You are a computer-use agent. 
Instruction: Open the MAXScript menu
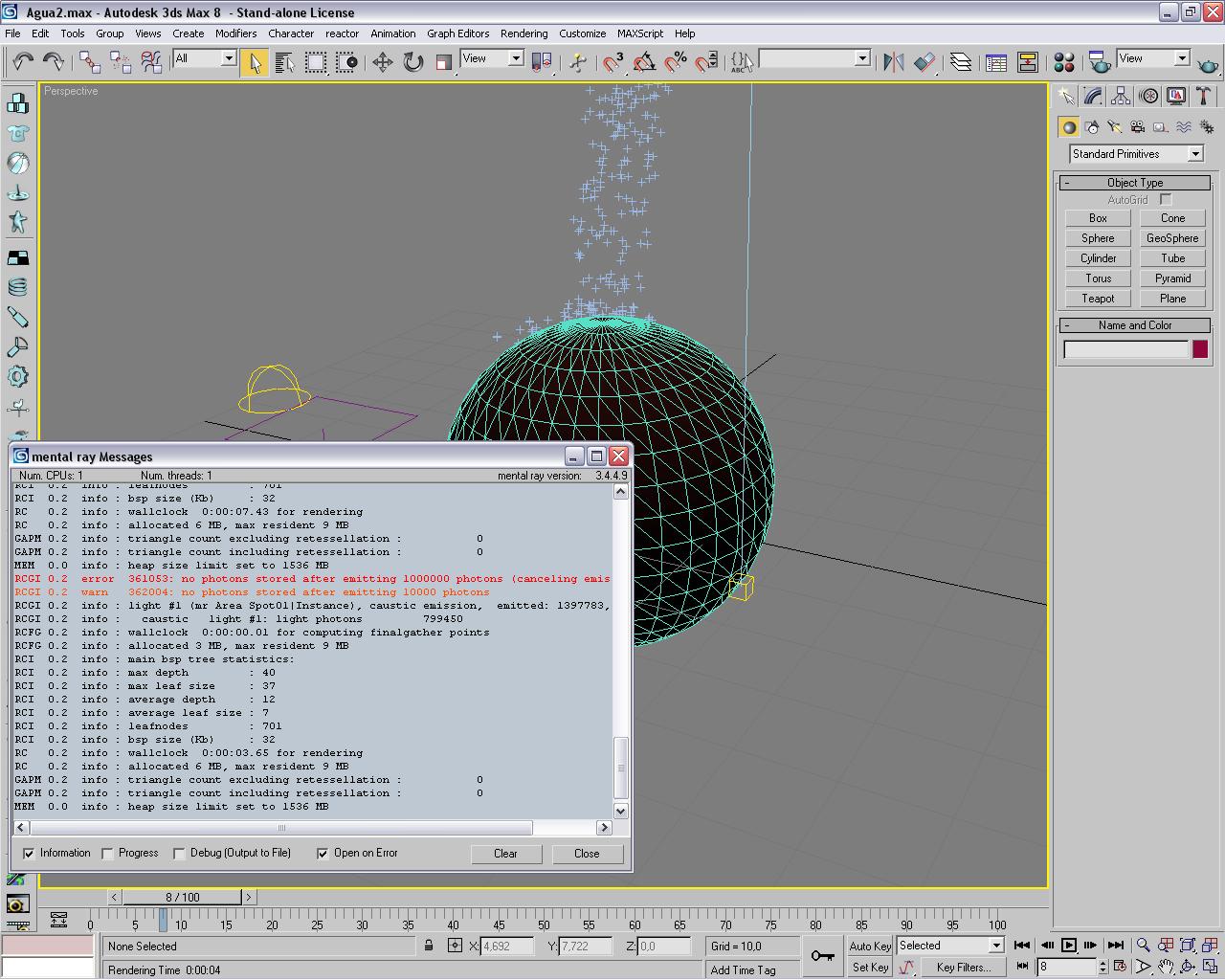(640, 33)
